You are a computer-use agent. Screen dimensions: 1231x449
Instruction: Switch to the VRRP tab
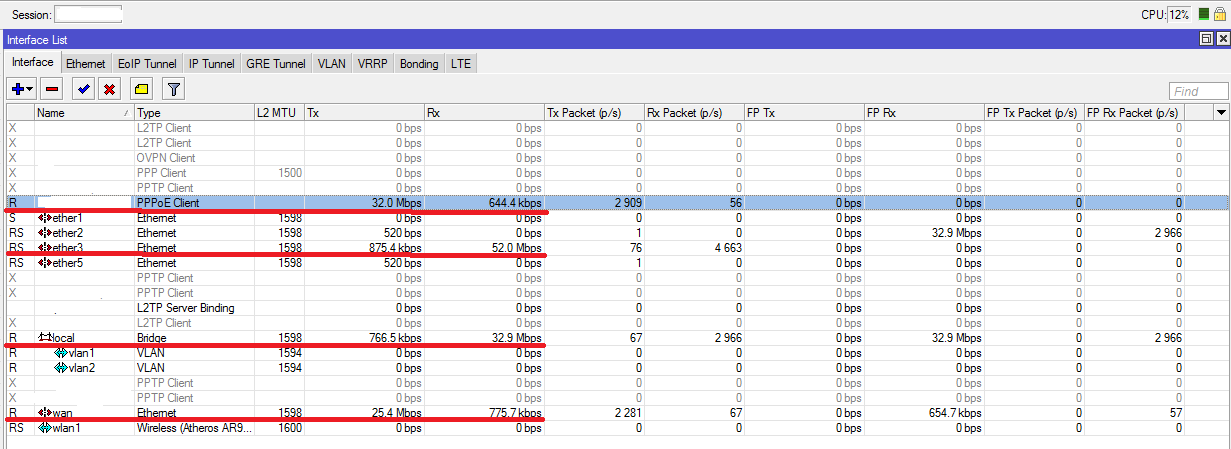(373, 63)
